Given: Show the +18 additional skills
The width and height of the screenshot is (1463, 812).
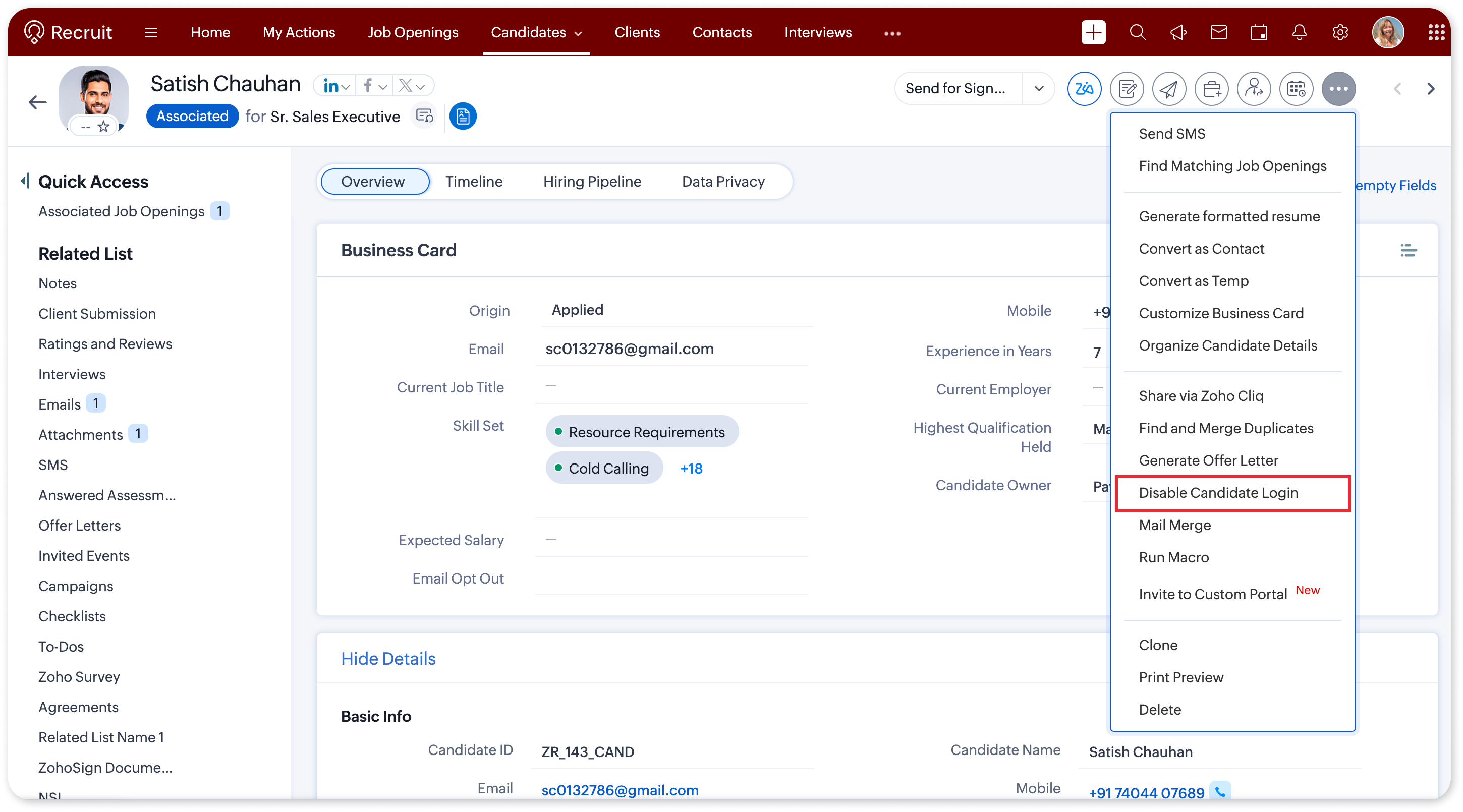Looking at the screenshot, I should tap(691, 469).
